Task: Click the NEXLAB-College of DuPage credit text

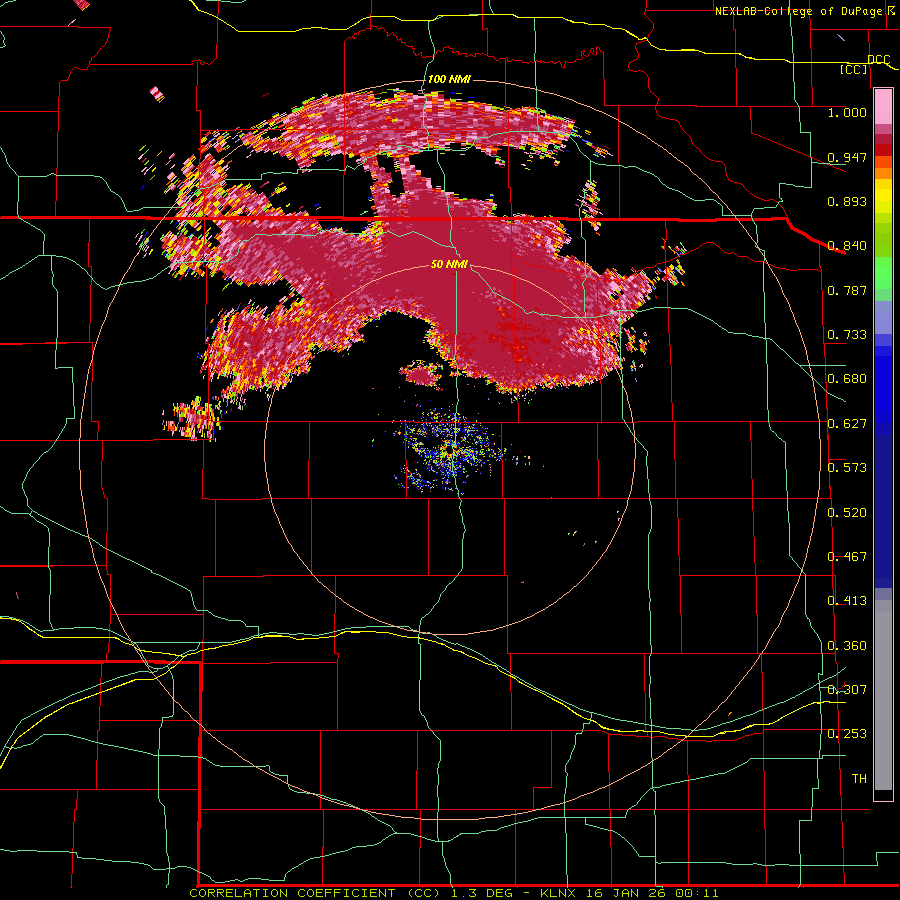Action: tap(801, 11)
